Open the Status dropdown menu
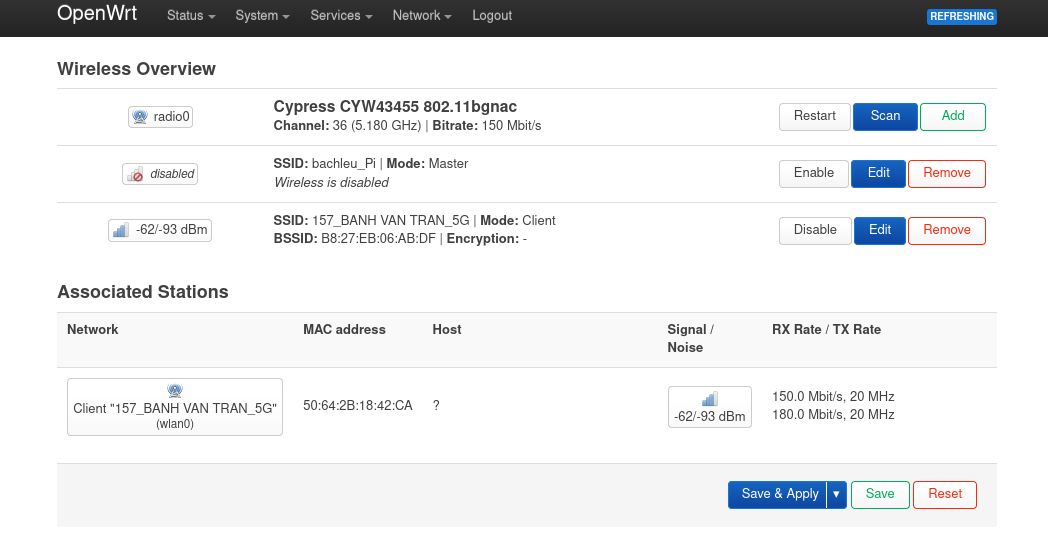1048x556 pixels. click(x=190, y=16)
